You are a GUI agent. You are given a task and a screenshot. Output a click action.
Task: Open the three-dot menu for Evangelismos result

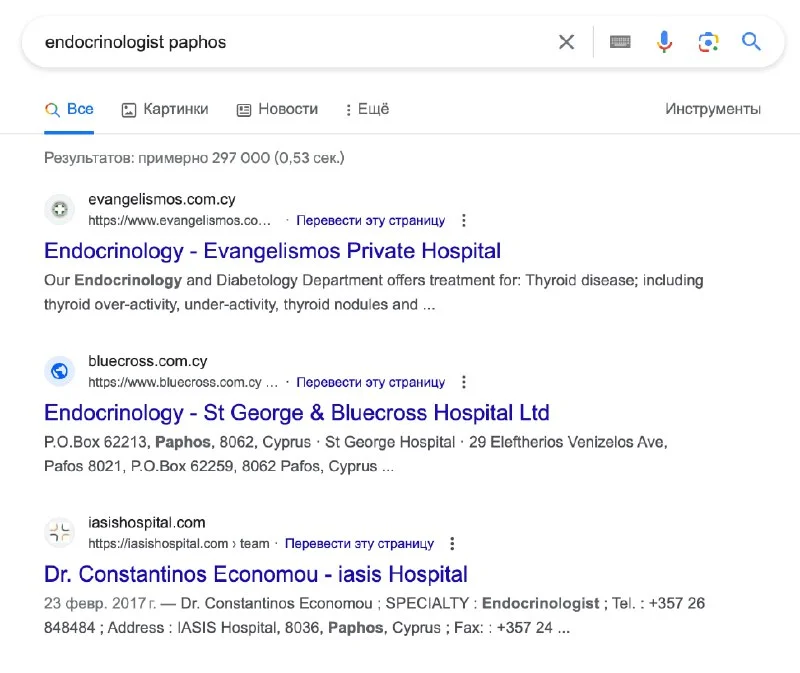(463, 220)
